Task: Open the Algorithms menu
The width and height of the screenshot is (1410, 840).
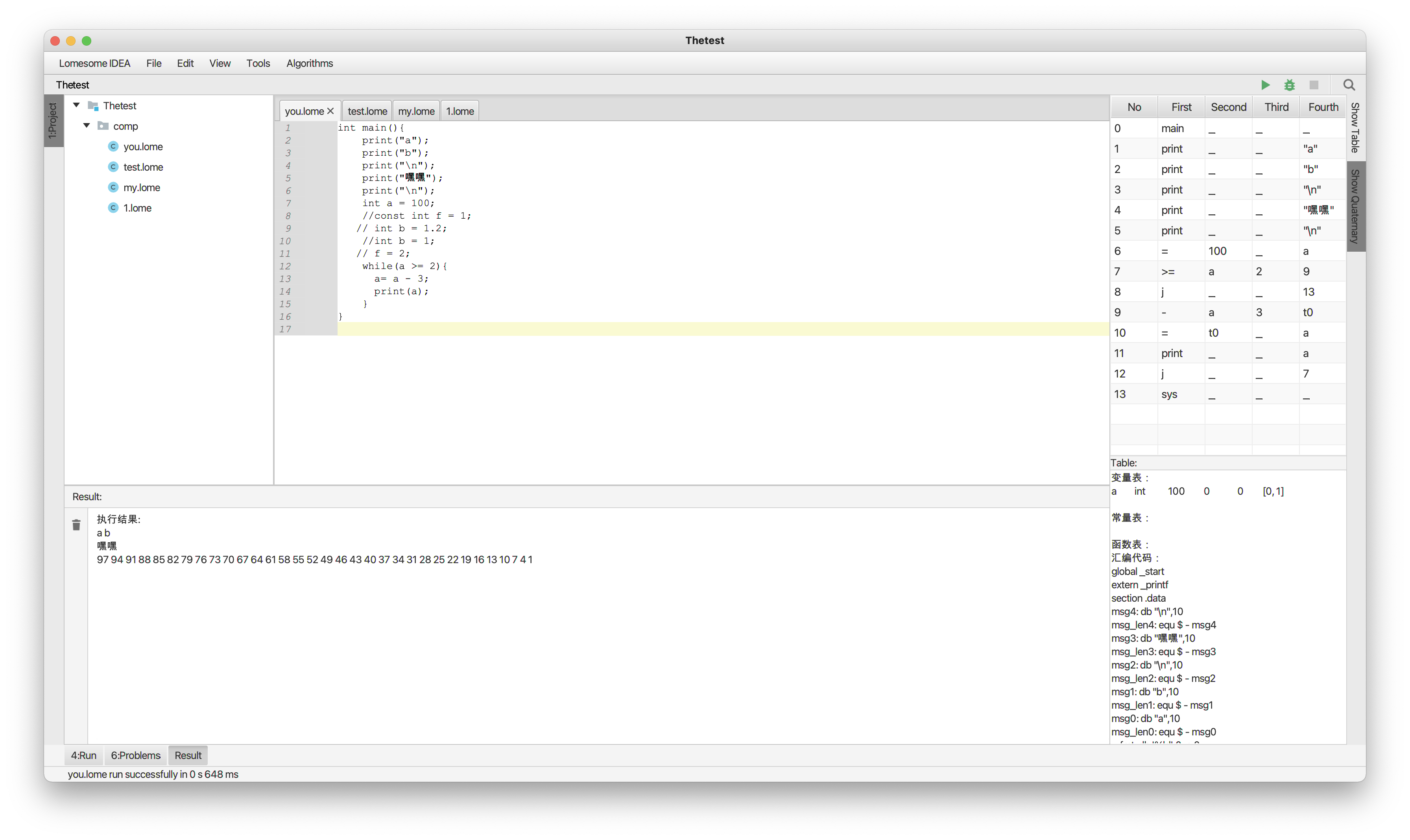Action: (309, 63)
